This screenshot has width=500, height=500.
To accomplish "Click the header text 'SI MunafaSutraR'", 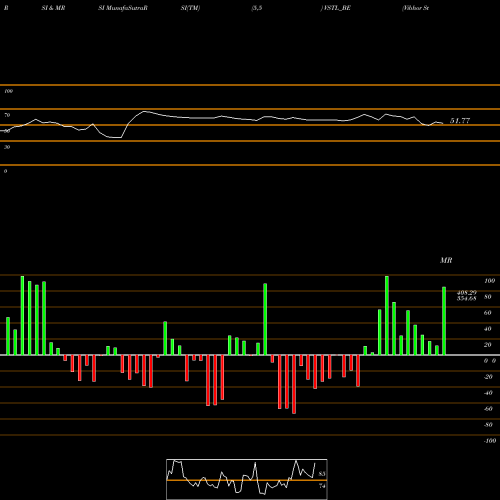I will pos(123,8).
